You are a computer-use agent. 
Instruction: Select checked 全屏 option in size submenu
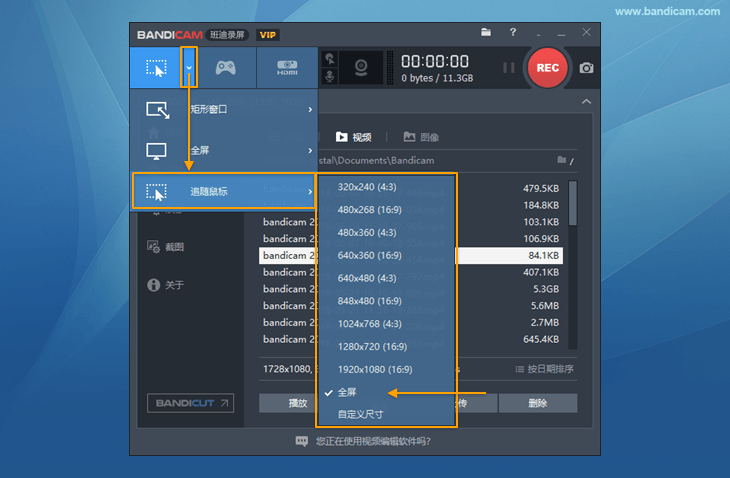[386, 392]
